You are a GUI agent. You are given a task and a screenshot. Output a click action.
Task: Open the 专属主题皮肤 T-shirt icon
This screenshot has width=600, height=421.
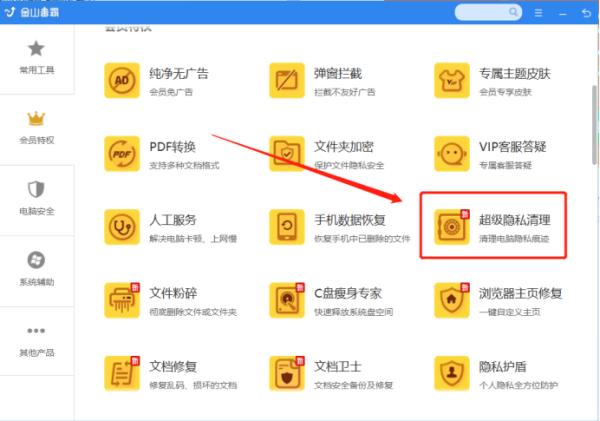click(x=452, y=80)
